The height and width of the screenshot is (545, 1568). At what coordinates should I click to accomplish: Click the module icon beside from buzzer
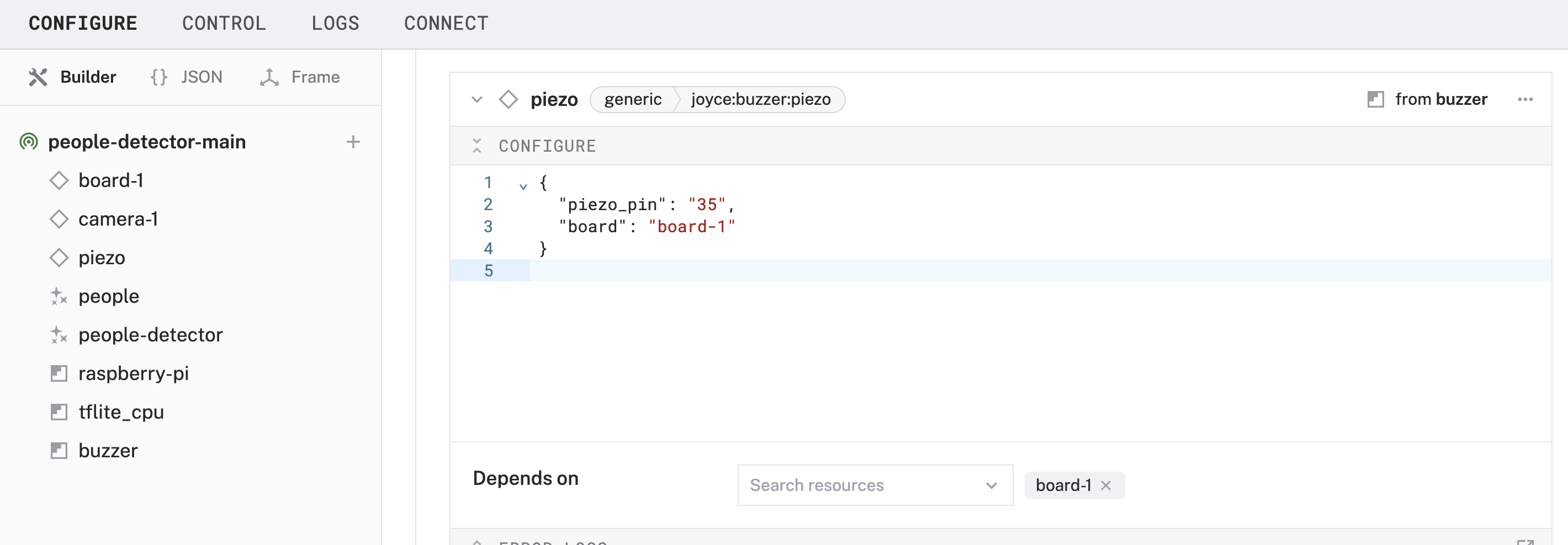coord(1376,99)
